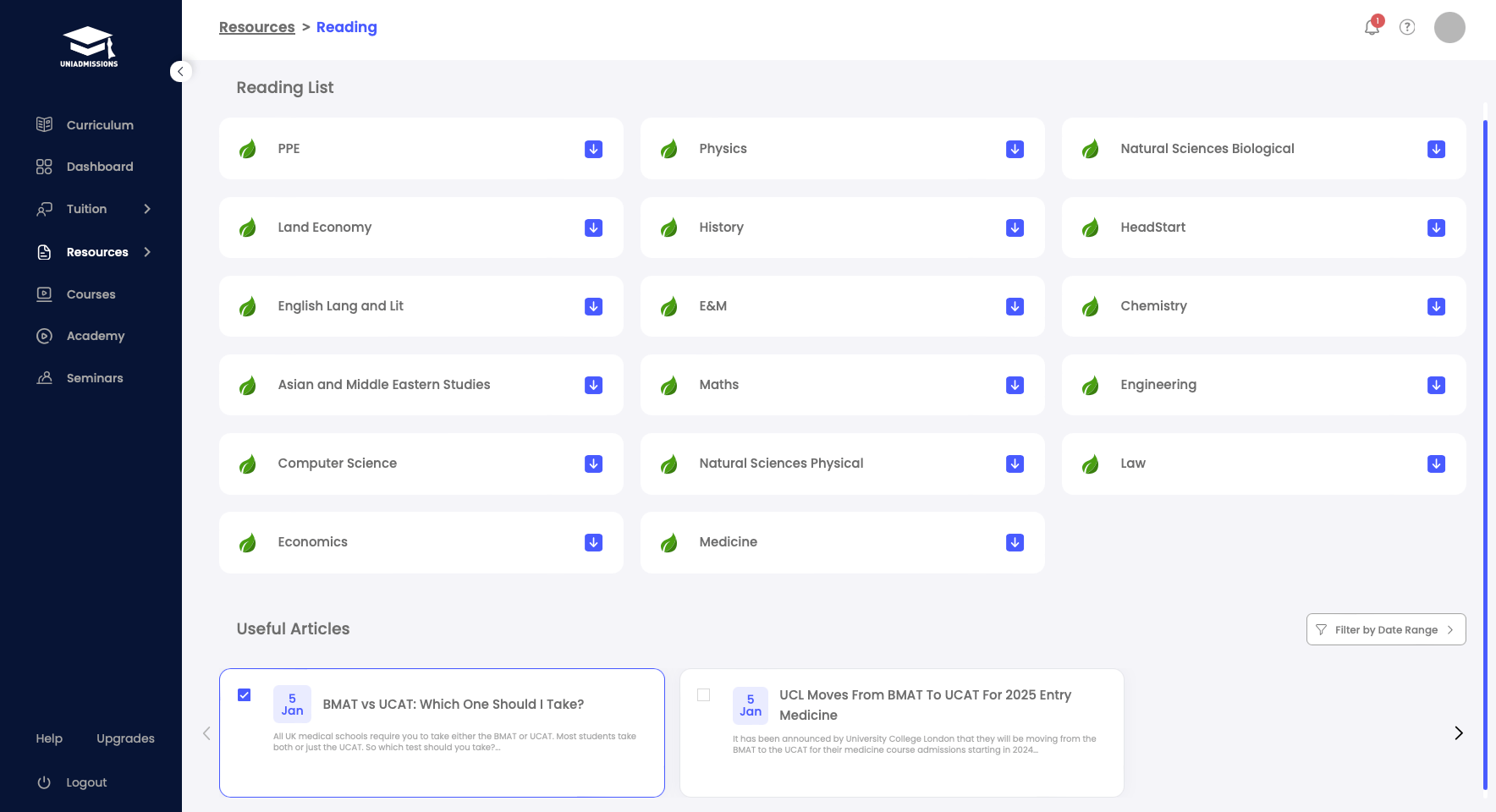Go to Dashboard in sidebar
The width and height of the screenshot is (1496, 812).
(x=99, y=167)
